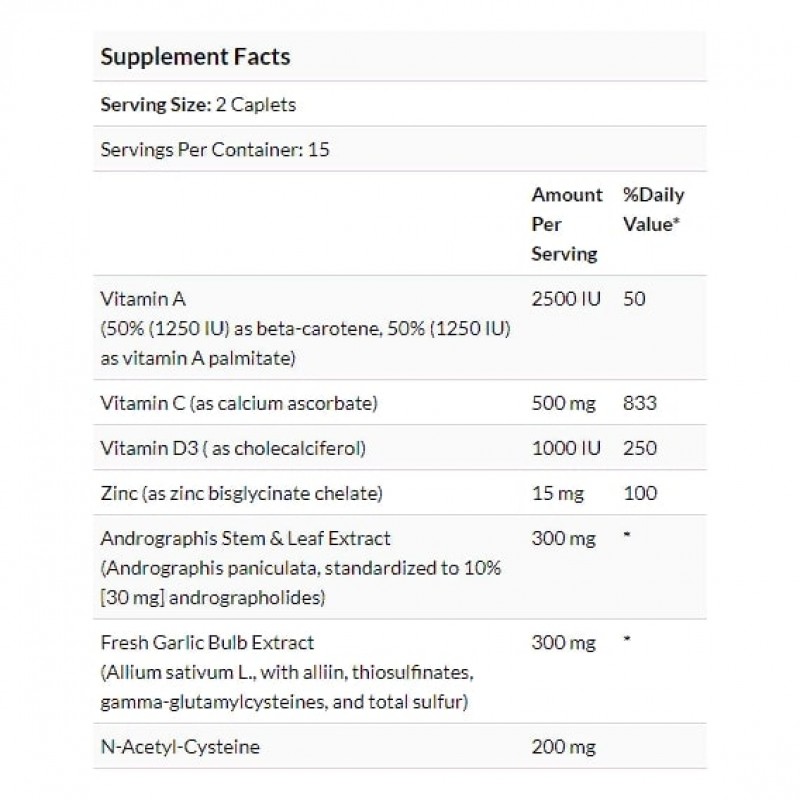Click the 1000 IU amount value
Screen dimensions: 800x800
click(566, 448)
